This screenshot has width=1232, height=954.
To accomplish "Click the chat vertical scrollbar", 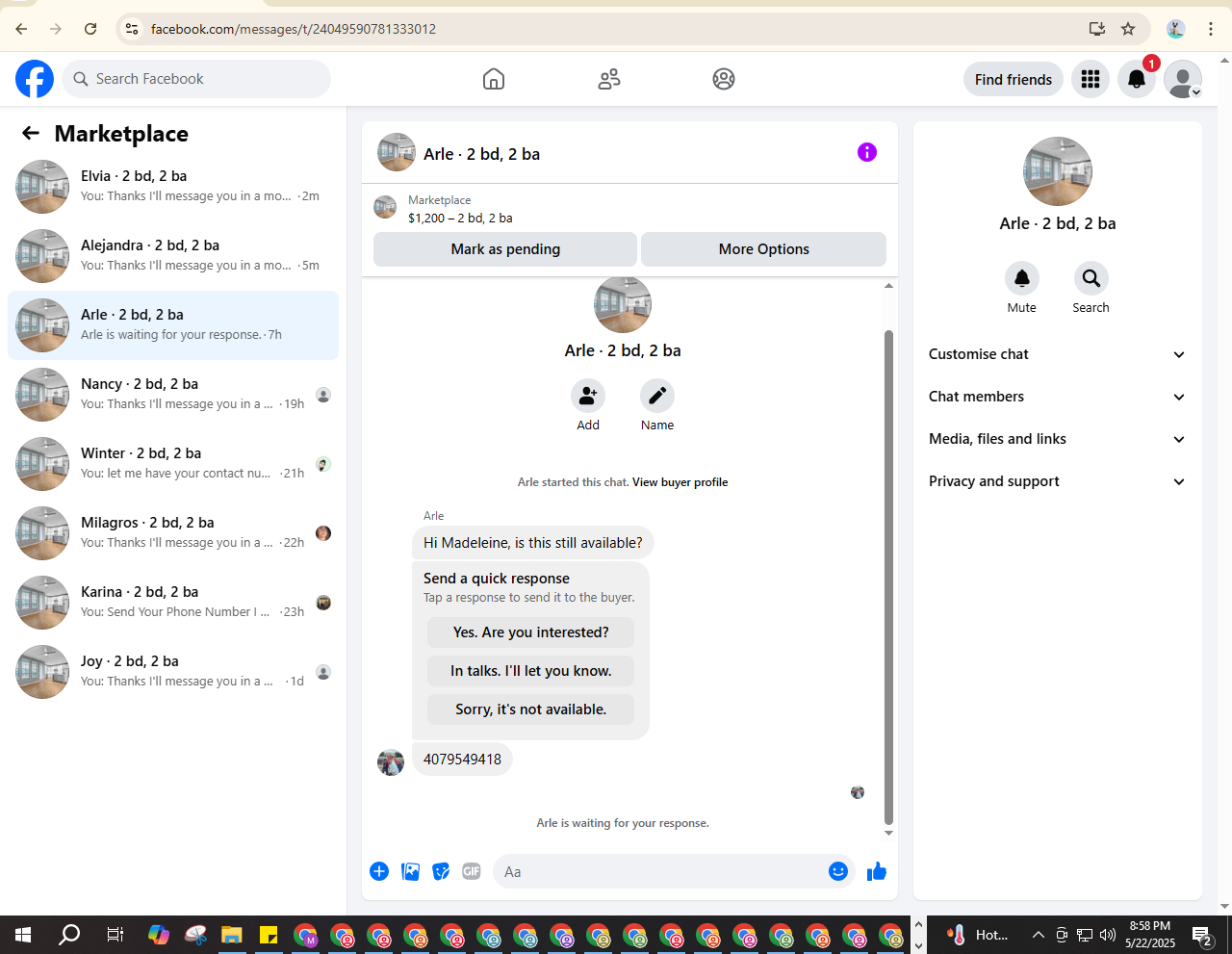I will [888, 578].
